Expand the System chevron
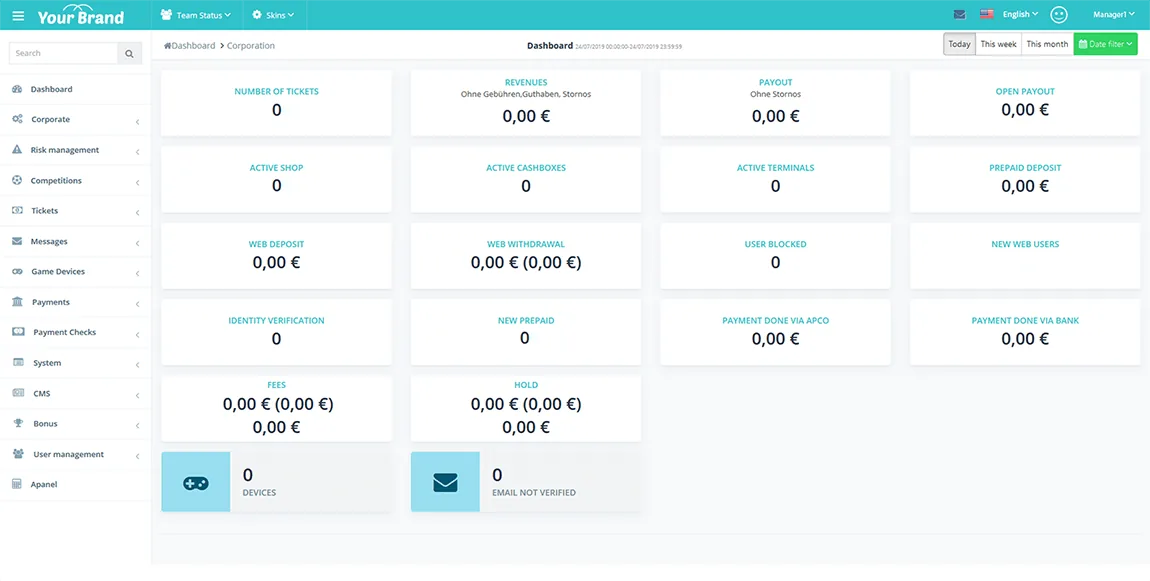The width and height of the screenshot is (1150, 581). 137,365
